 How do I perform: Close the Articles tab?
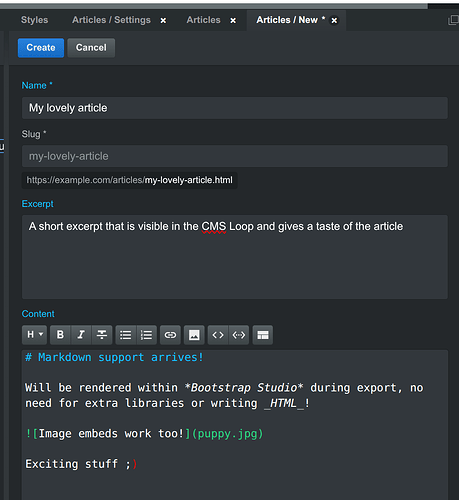[x=233, y=21]
